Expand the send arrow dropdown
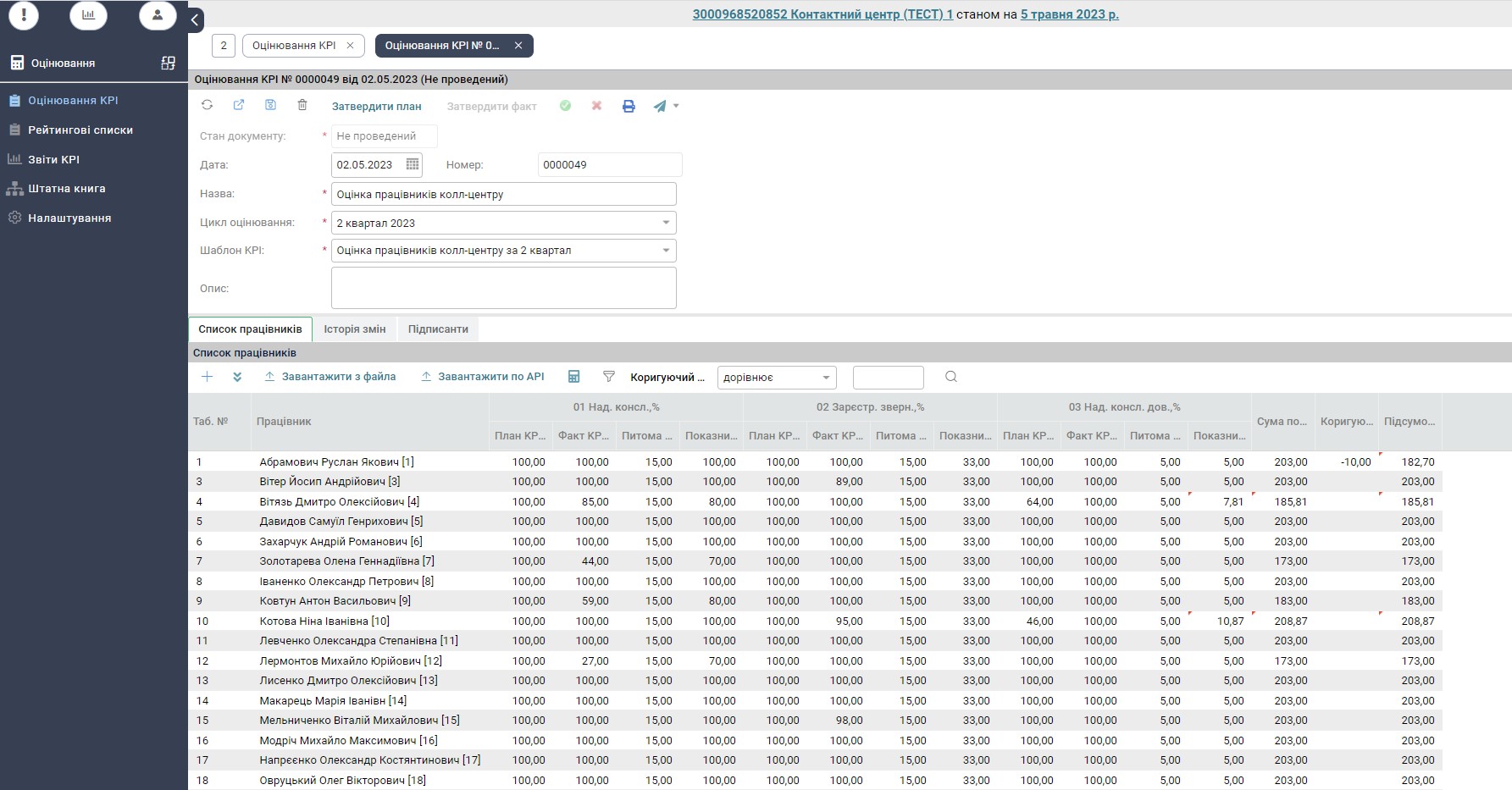This screenshot has height=790, width=1512. 676,106
